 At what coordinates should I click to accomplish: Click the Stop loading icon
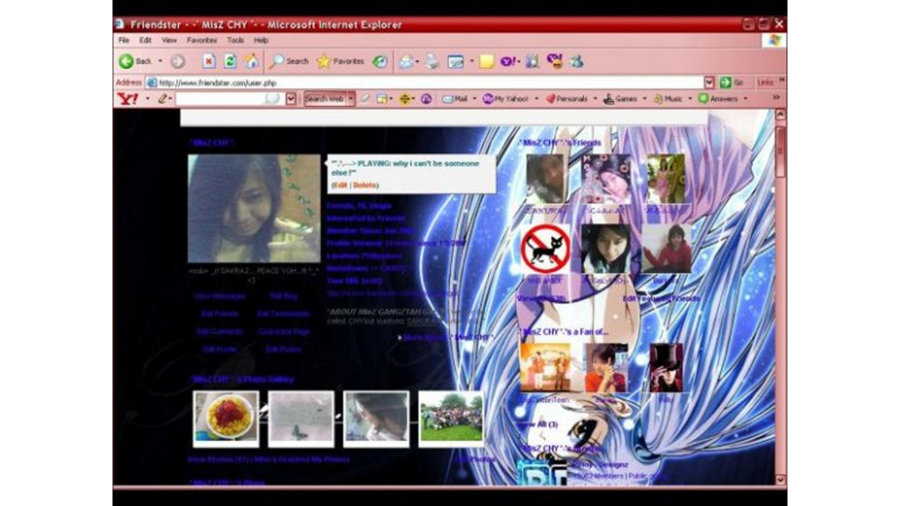209,61
